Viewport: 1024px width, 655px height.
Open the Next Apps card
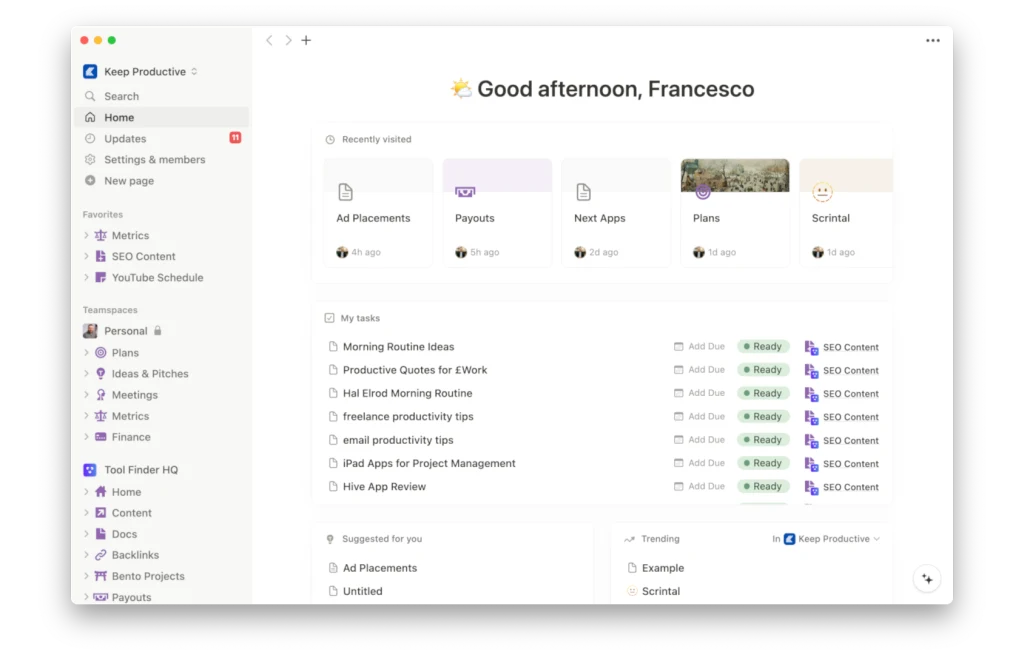pos(616,212)
